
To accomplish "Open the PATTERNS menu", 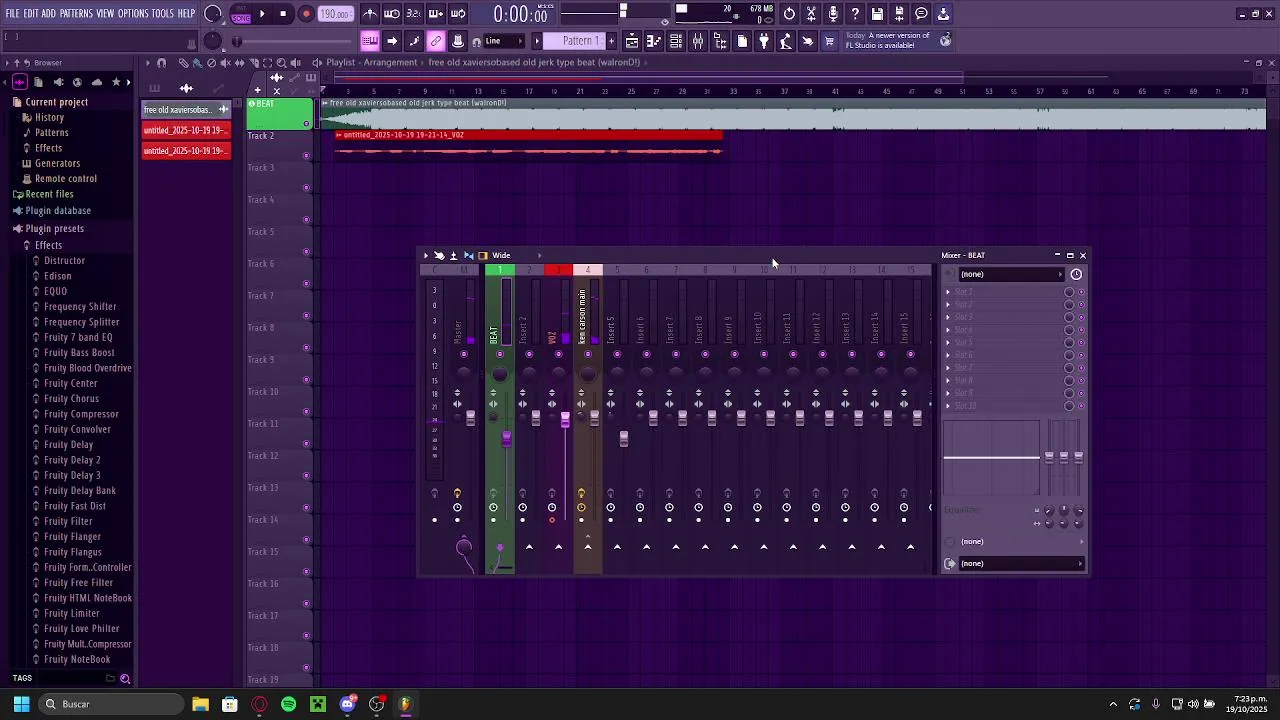I will 76,13.
